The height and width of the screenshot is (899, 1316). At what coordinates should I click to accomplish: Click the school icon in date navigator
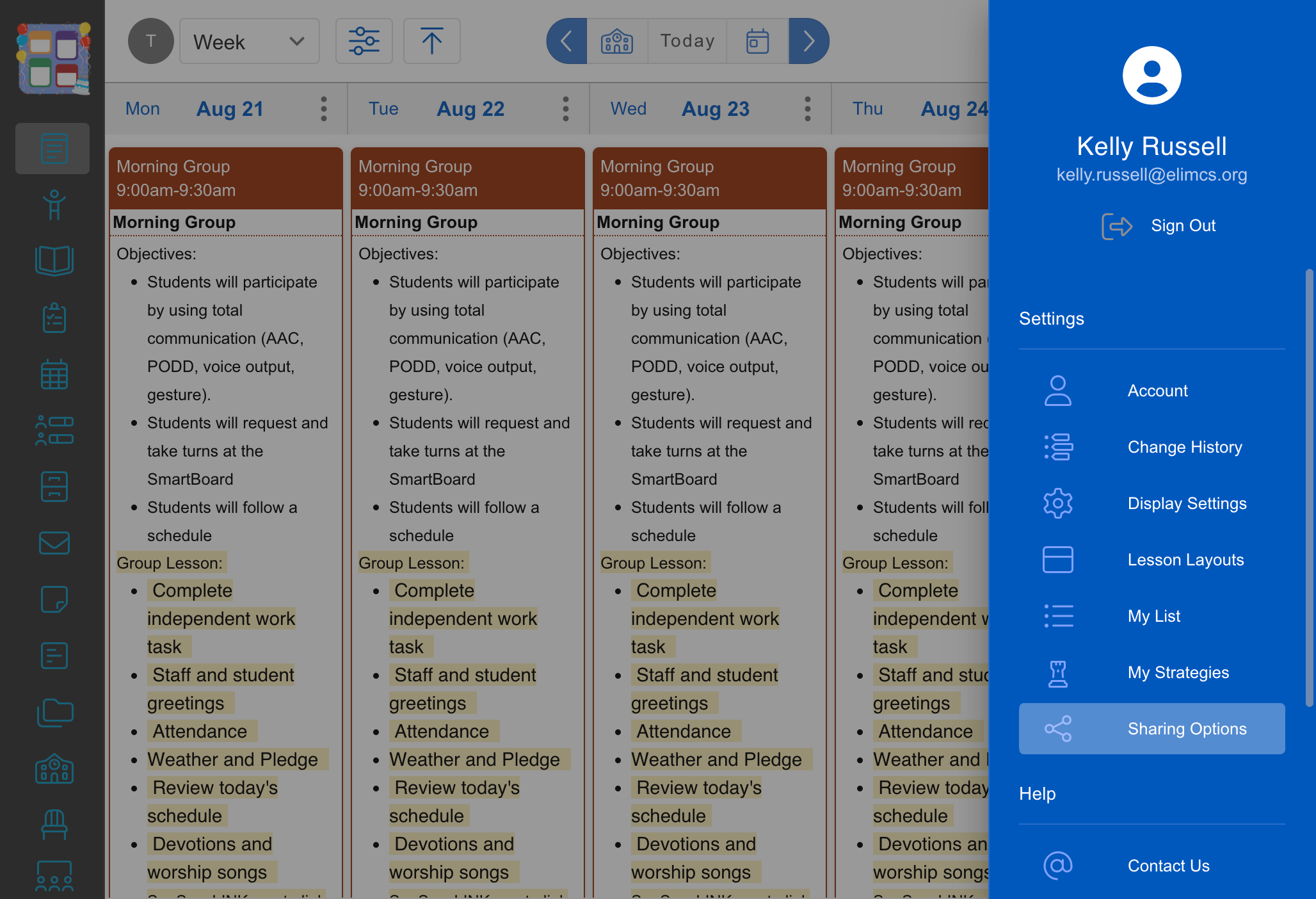click(x=617, y=41)
